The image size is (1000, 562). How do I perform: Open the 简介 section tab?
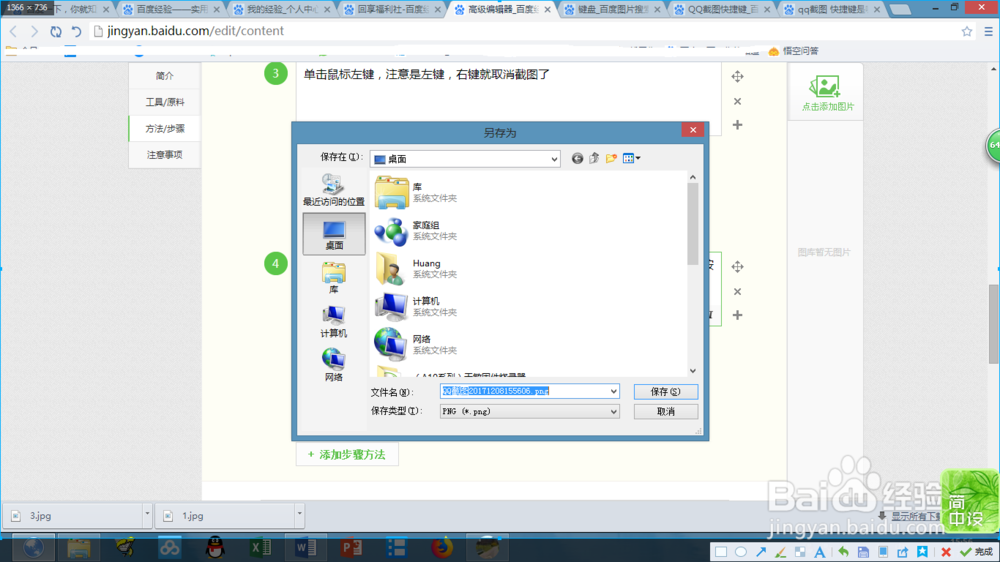point(165,75)
